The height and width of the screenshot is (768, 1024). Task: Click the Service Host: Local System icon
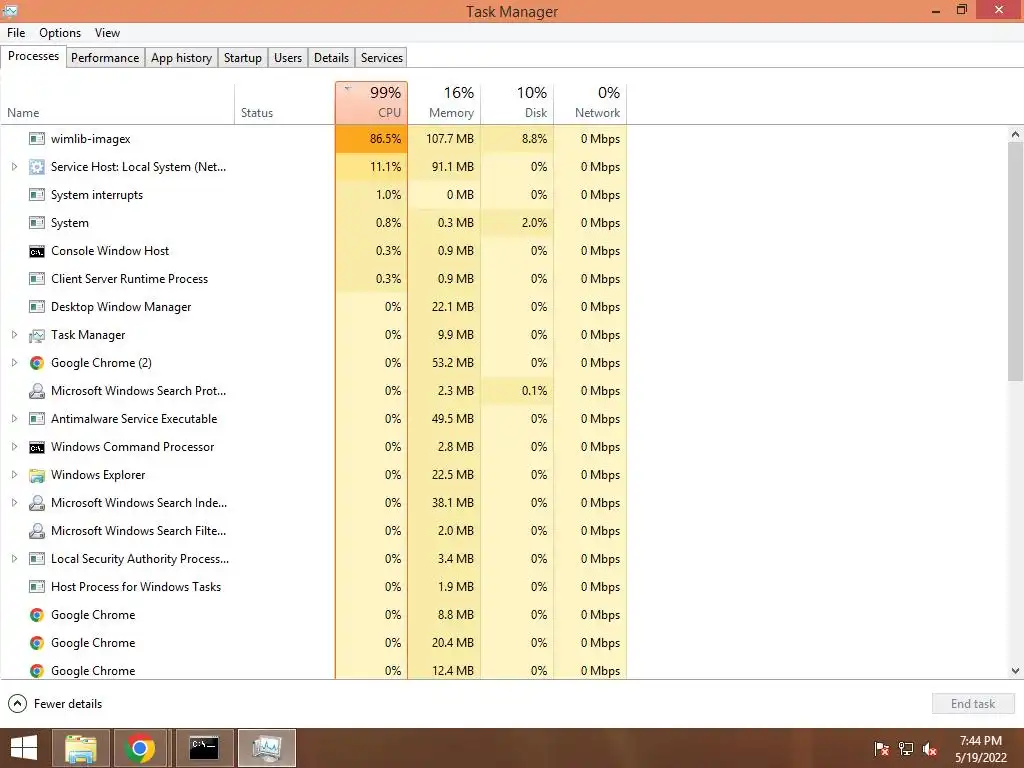pos(37,167)
